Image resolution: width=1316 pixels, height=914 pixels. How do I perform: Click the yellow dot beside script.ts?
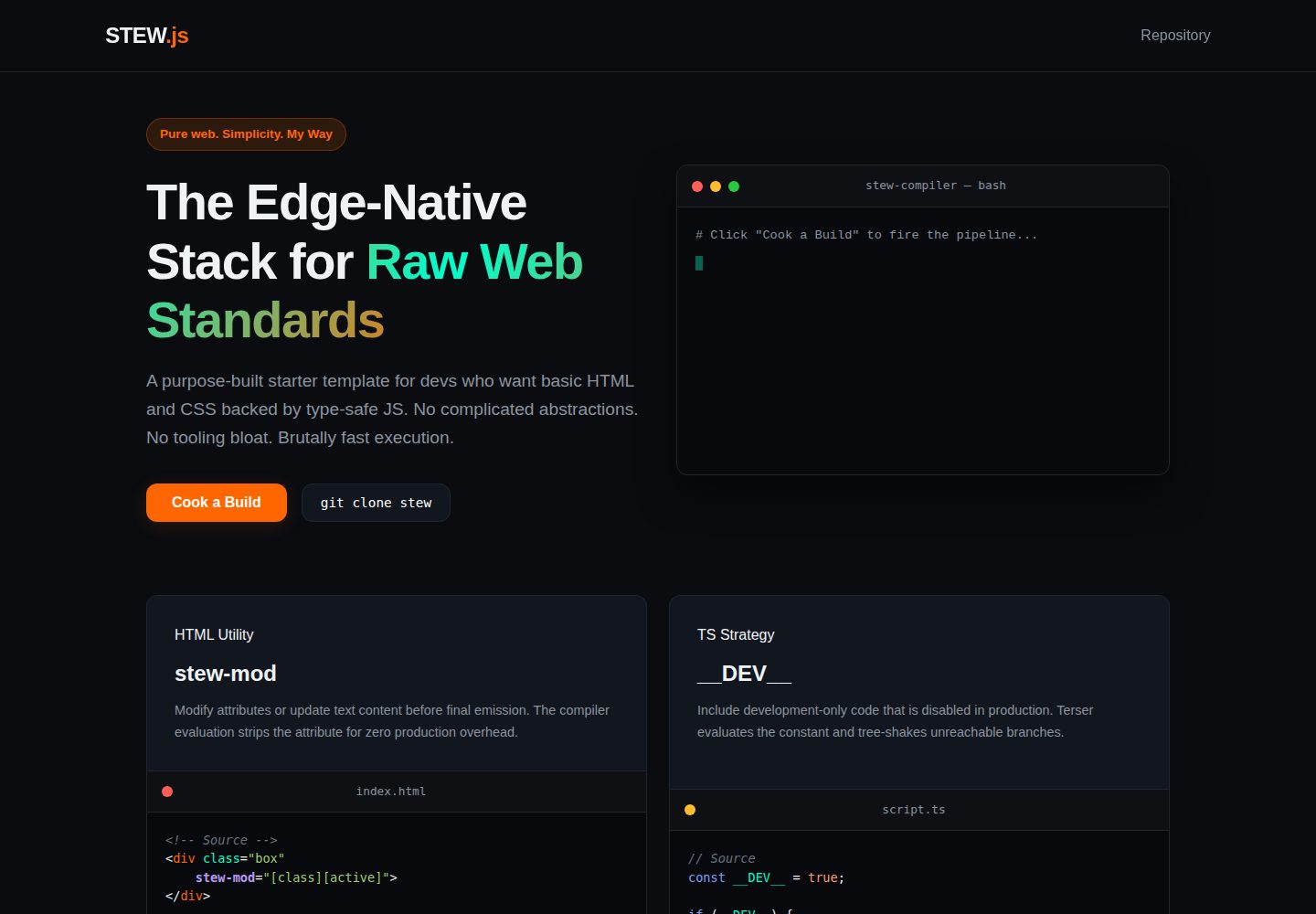click(690, 810)
